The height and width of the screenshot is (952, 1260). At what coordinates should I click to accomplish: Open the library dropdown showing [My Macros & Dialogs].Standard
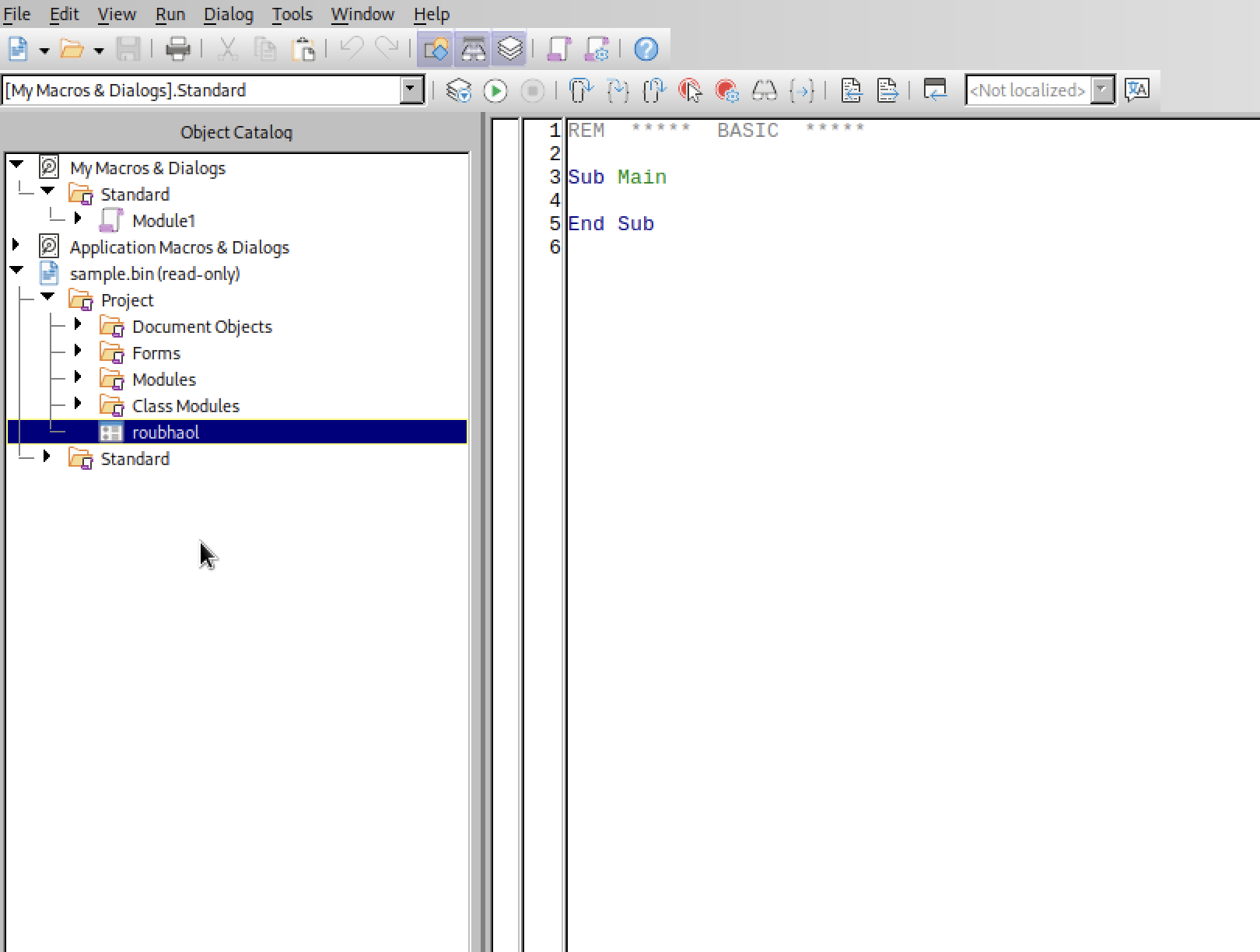pos(412,90)
